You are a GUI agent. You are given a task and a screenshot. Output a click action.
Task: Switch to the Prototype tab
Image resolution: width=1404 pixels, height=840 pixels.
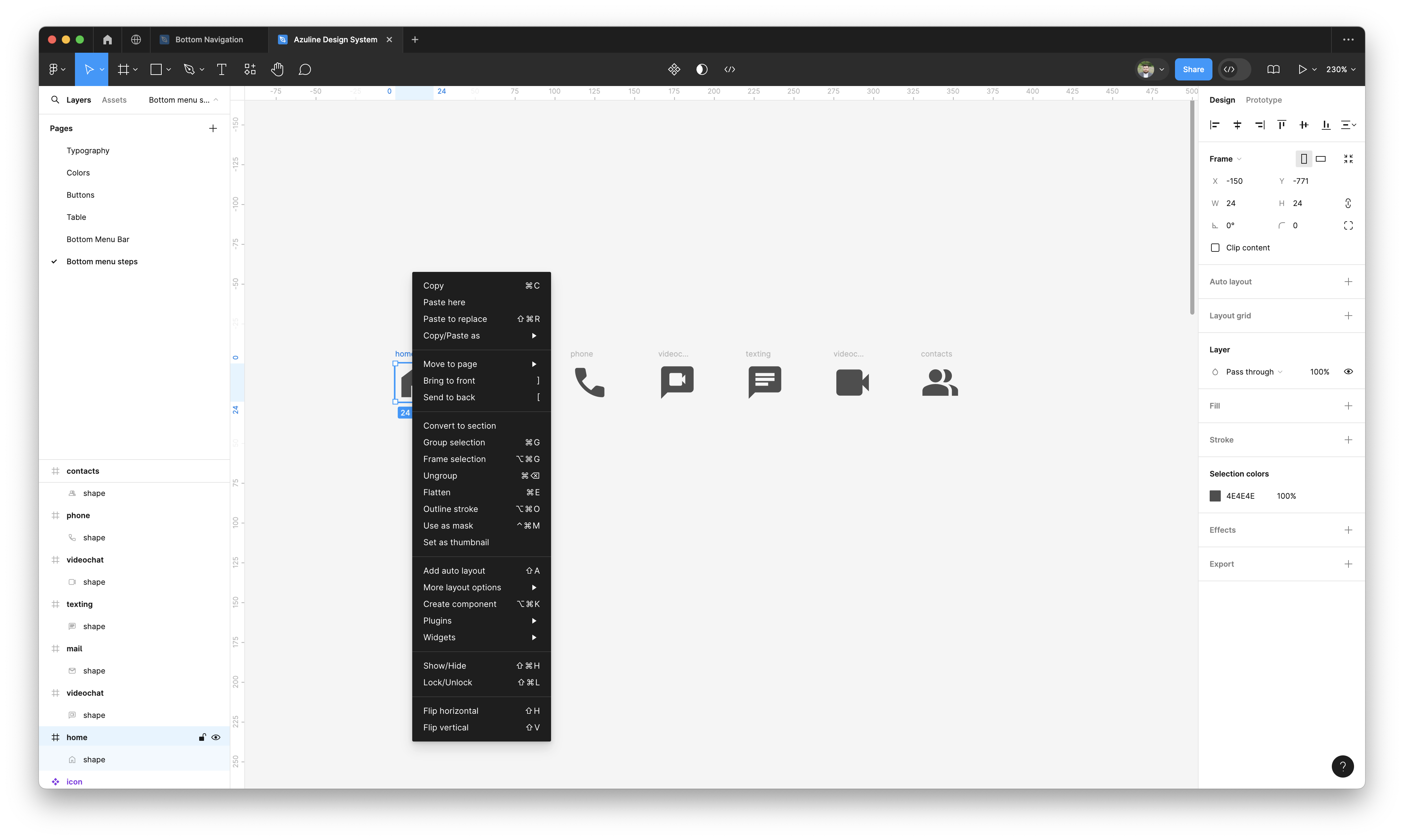(x=1263, y=100)
